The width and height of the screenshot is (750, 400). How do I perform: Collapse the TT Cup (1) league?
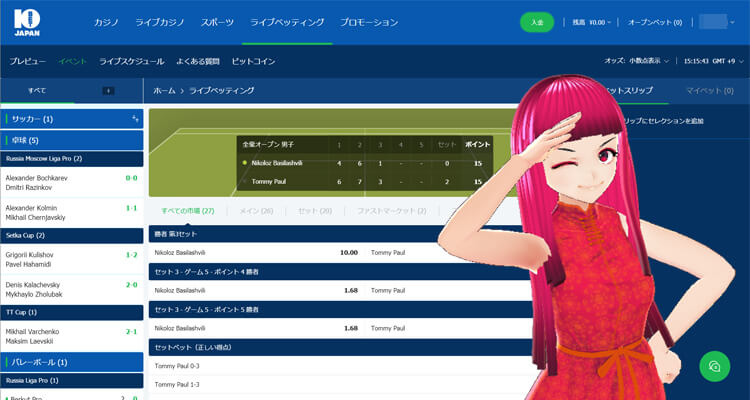(x=72, y=312)
